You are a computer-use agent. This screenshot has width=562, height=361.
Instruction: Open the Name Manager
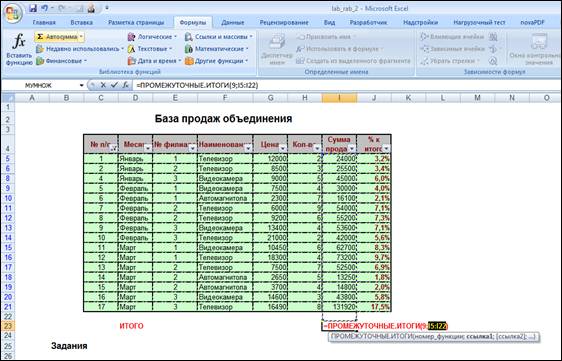(x=277, y=49)
